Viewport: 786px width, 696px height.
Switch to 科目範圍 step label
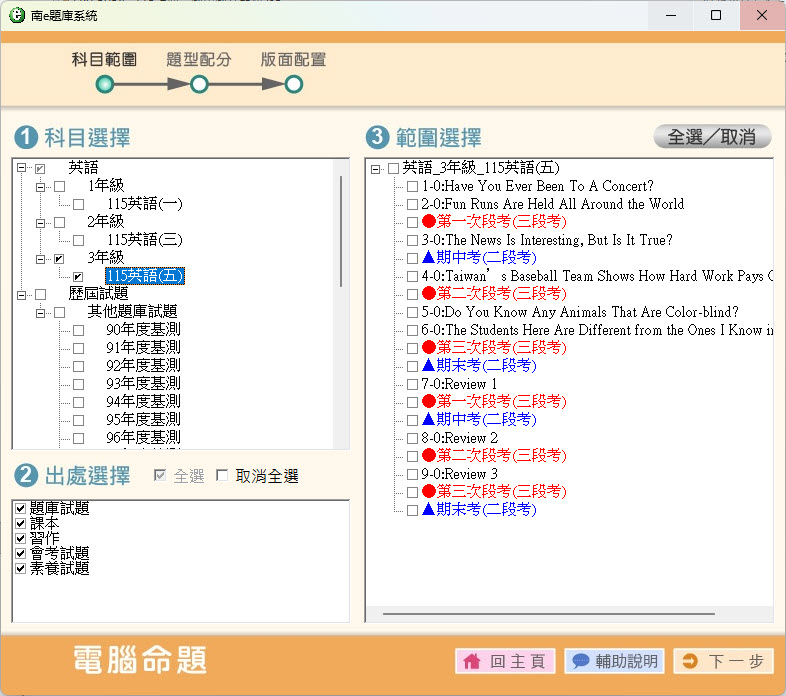click(104, 60)
